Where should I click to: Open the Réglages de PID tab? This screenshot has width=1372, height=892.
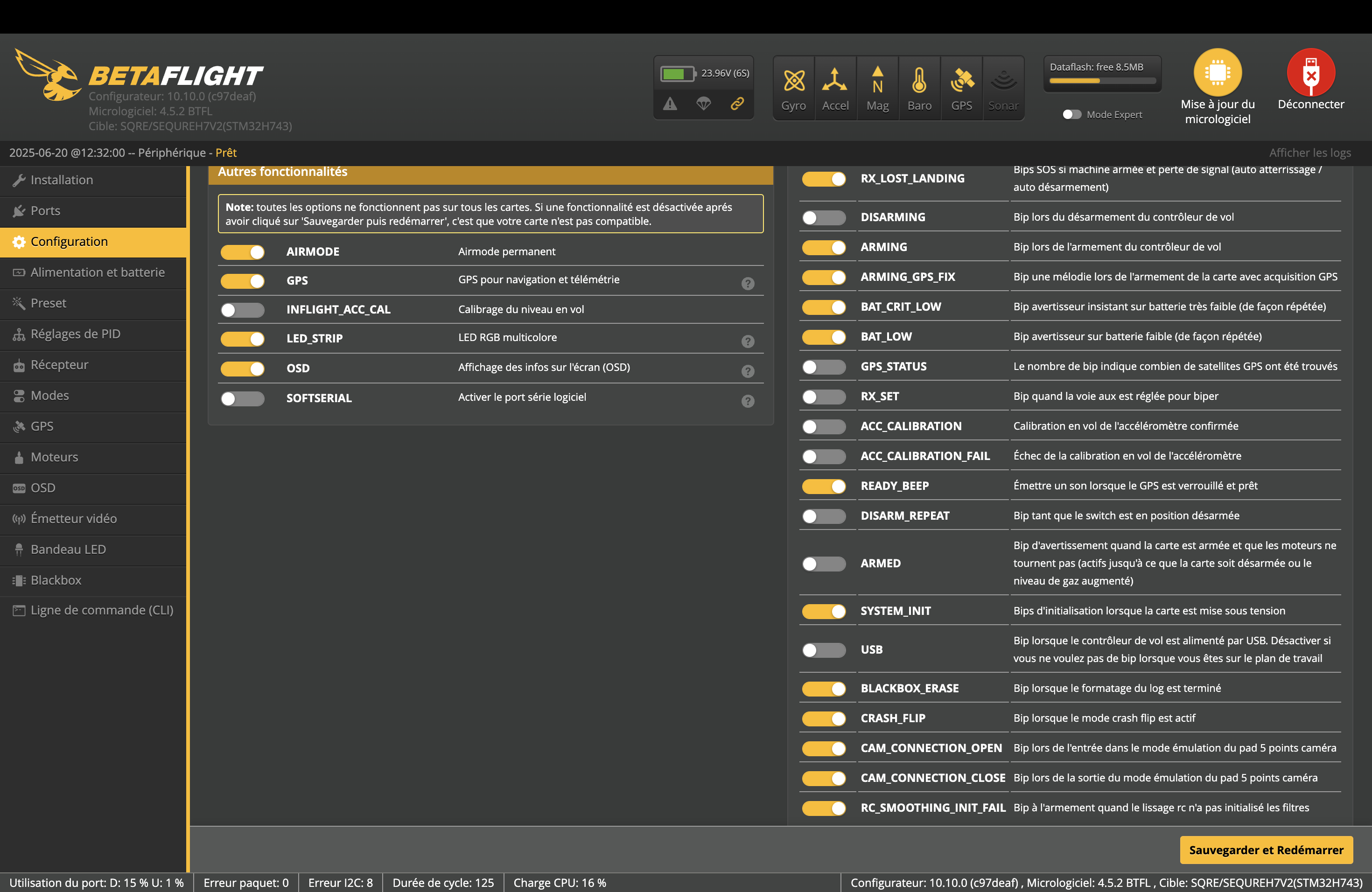[x=75, y=334]
